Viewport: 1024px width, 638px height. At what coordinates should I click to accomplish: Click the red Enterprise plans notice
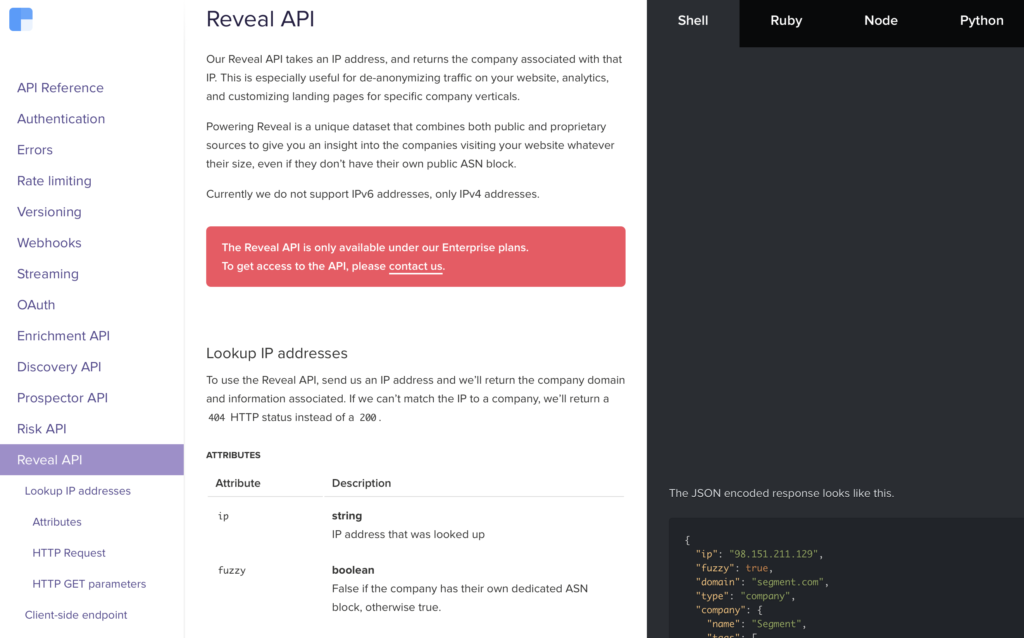pos(415,257)
